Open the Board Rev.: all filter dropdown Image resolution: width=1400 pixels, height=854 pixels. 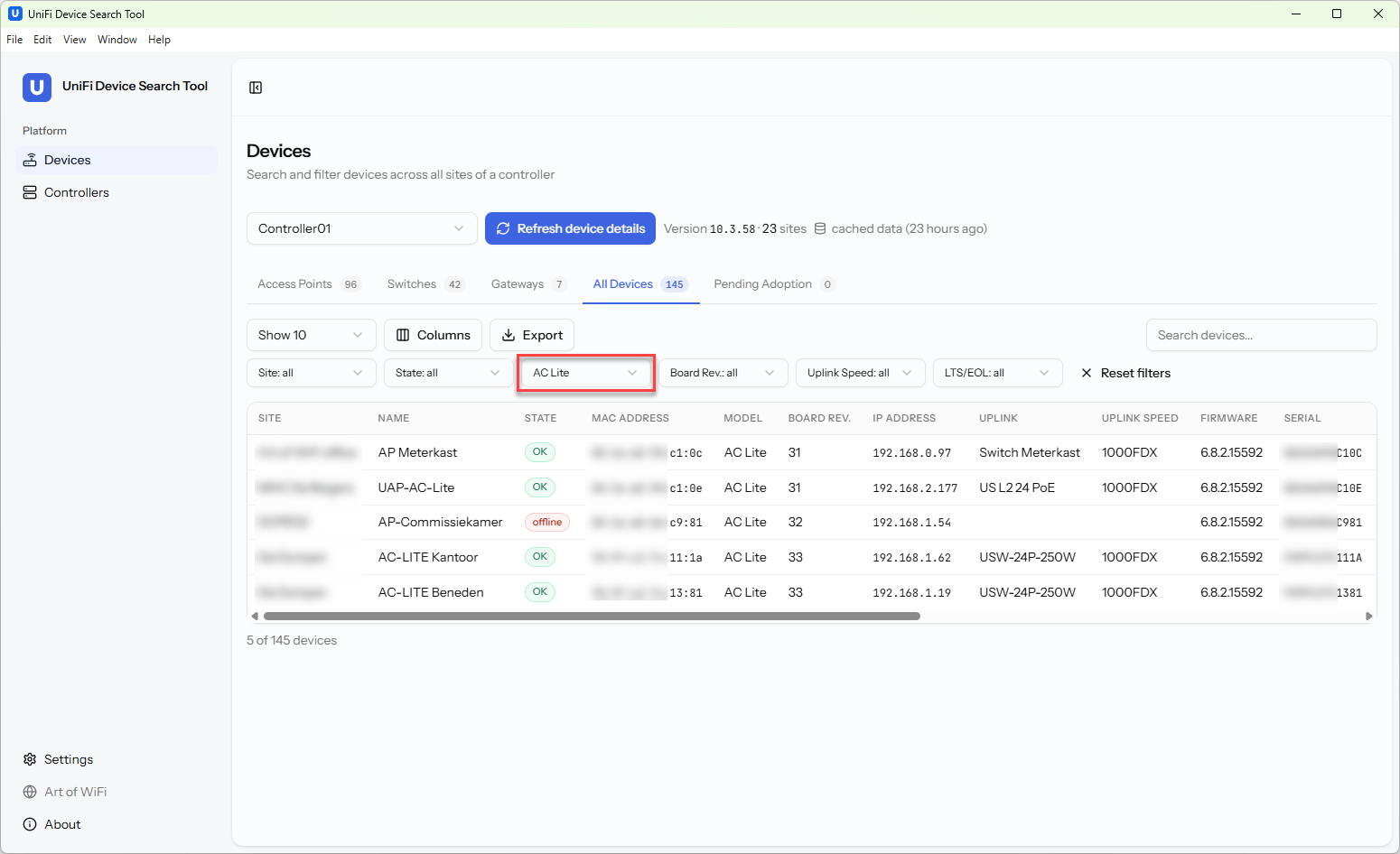(x=723, y=373)
